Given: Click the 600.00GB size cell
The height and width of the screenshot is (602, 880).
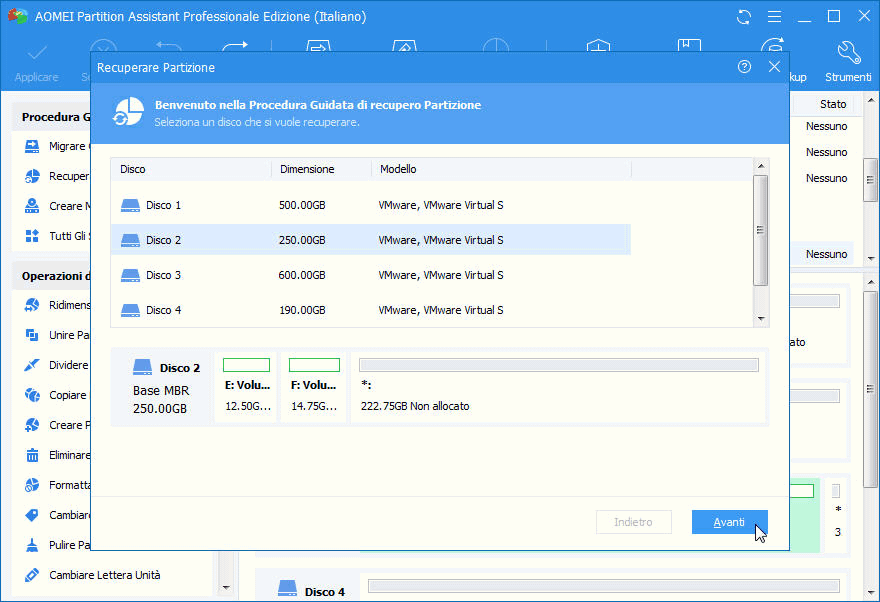Looking at the screenshot, I should click(x=302, y=275).
